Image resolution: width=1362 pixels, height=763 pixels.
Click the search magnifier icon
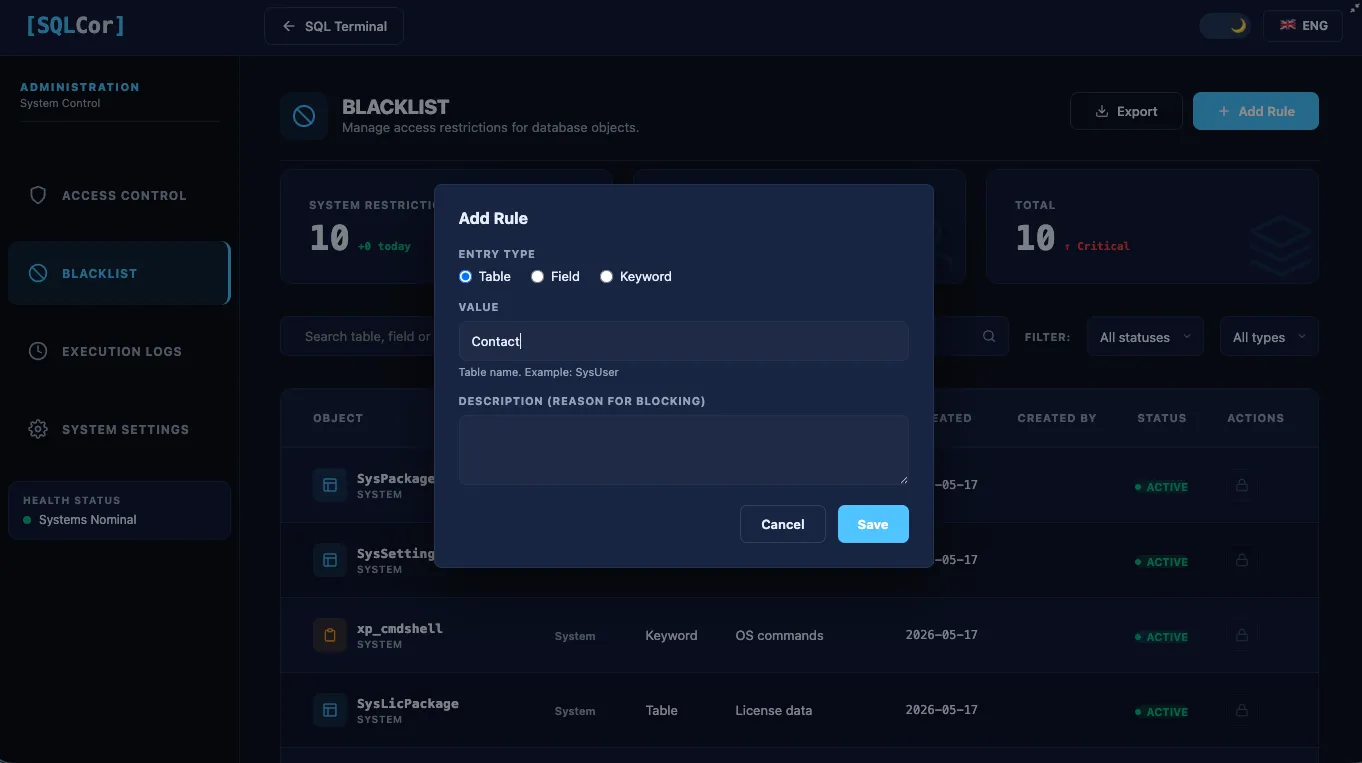(989, 336)
